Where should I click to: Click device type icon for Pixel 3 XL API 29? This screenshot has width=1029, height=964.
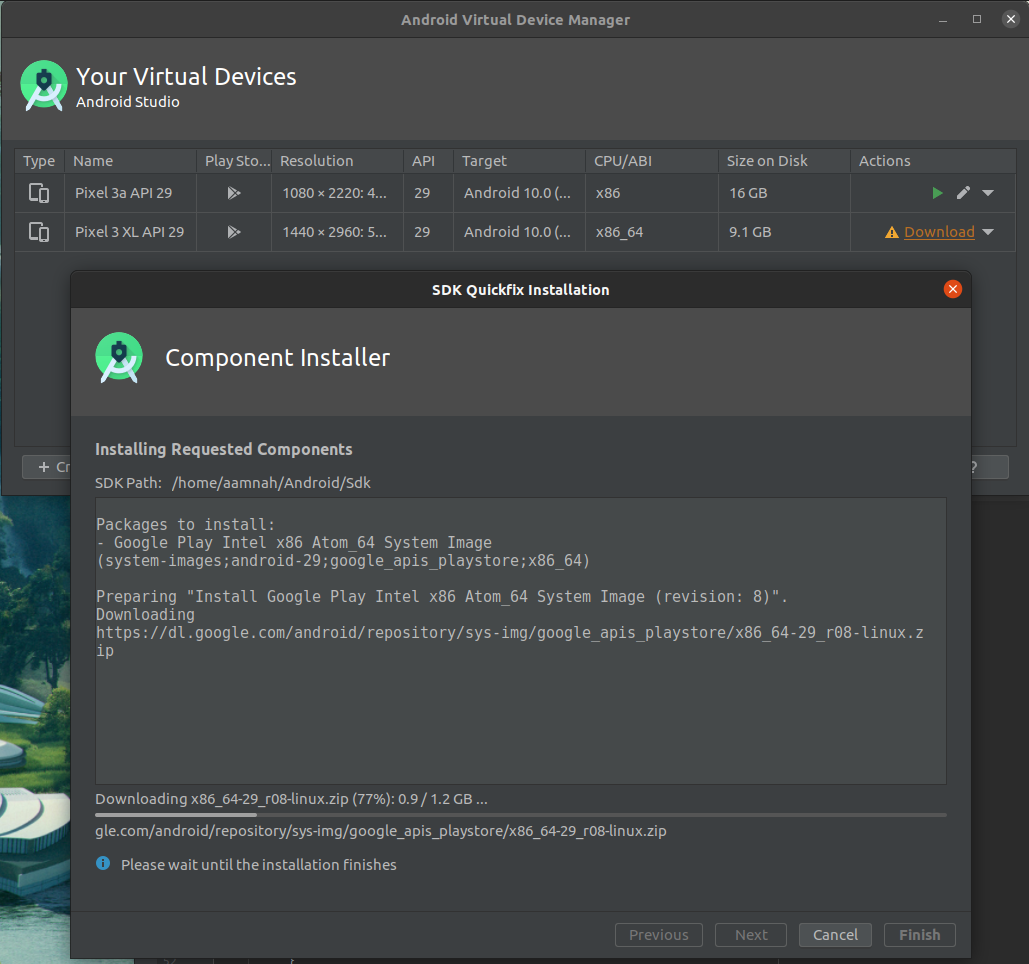point(39,232)
